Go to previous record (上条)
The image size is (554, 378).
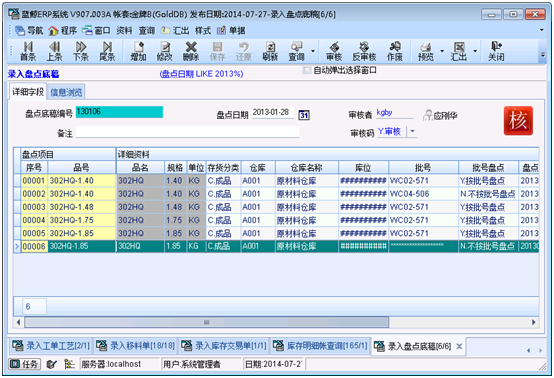tap(54, 51)
